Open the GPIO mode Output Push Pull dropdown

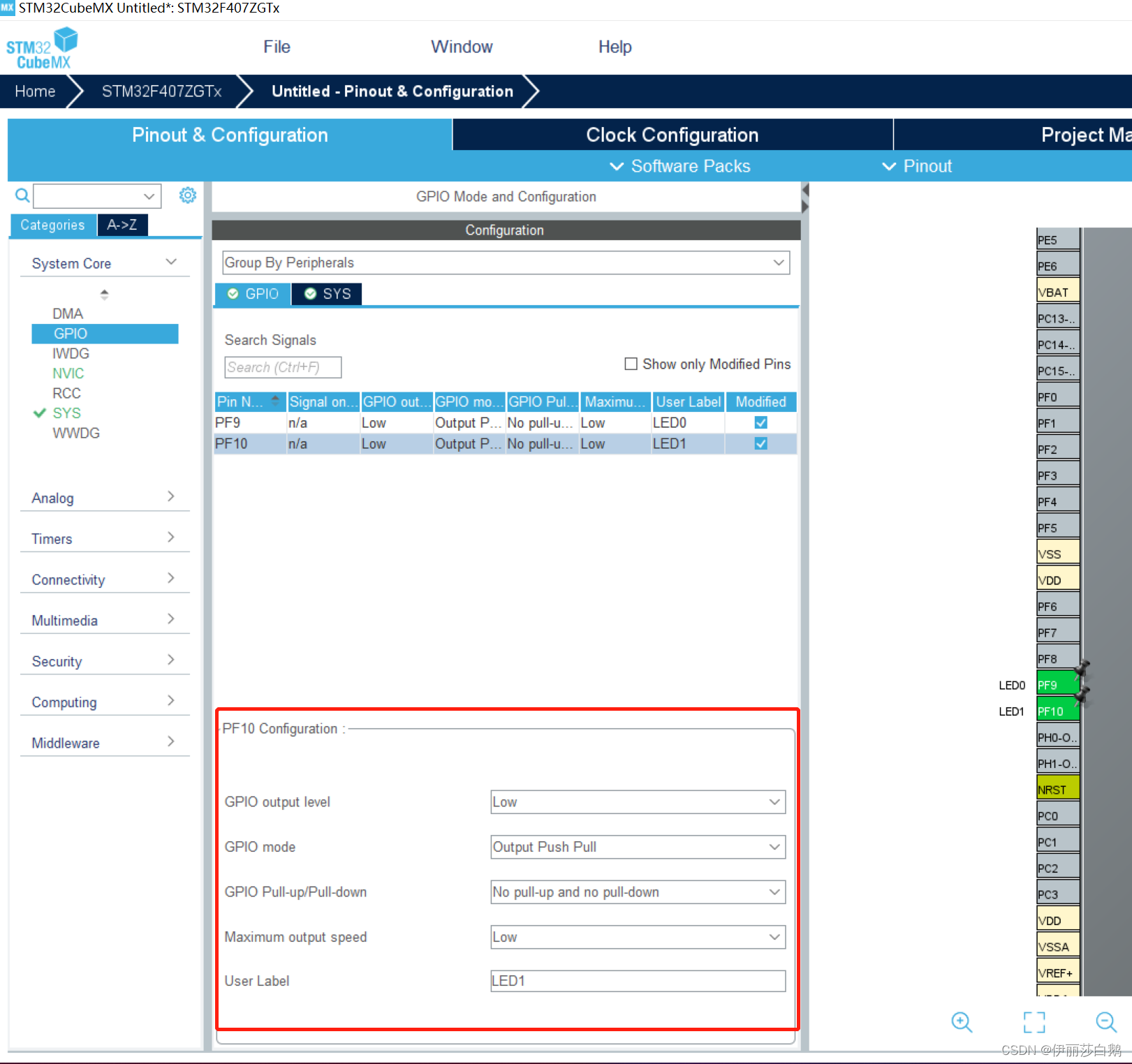638,847
